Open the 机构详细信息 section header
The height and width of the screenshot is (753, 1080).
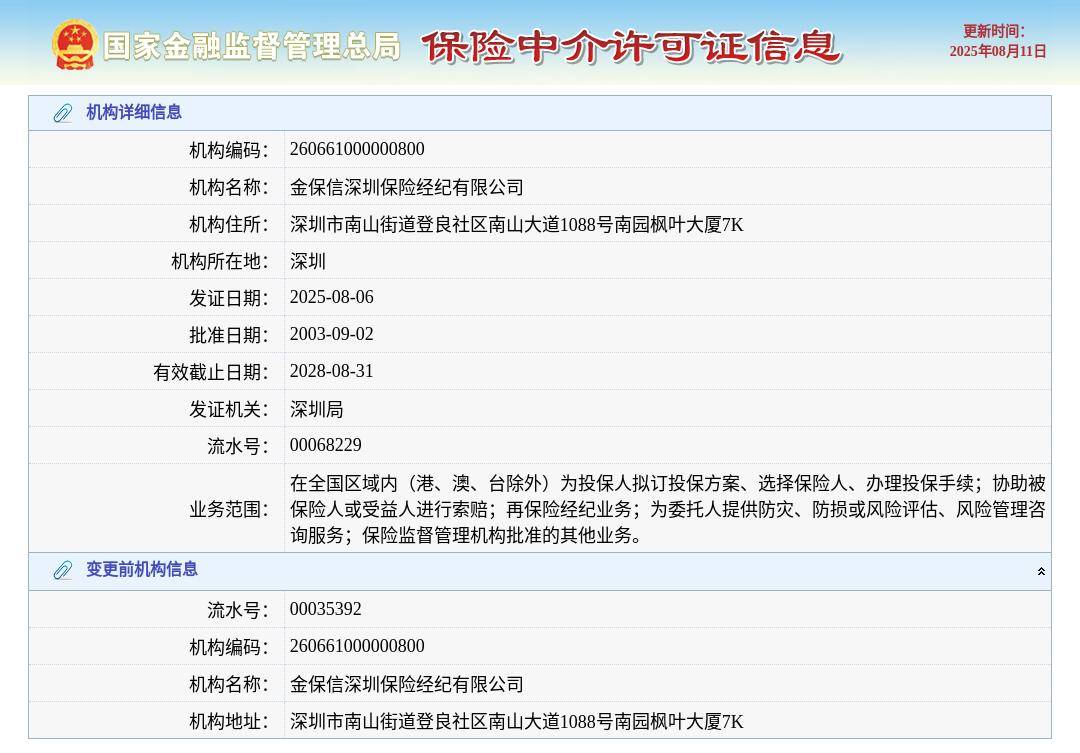[x=539, y=113]
